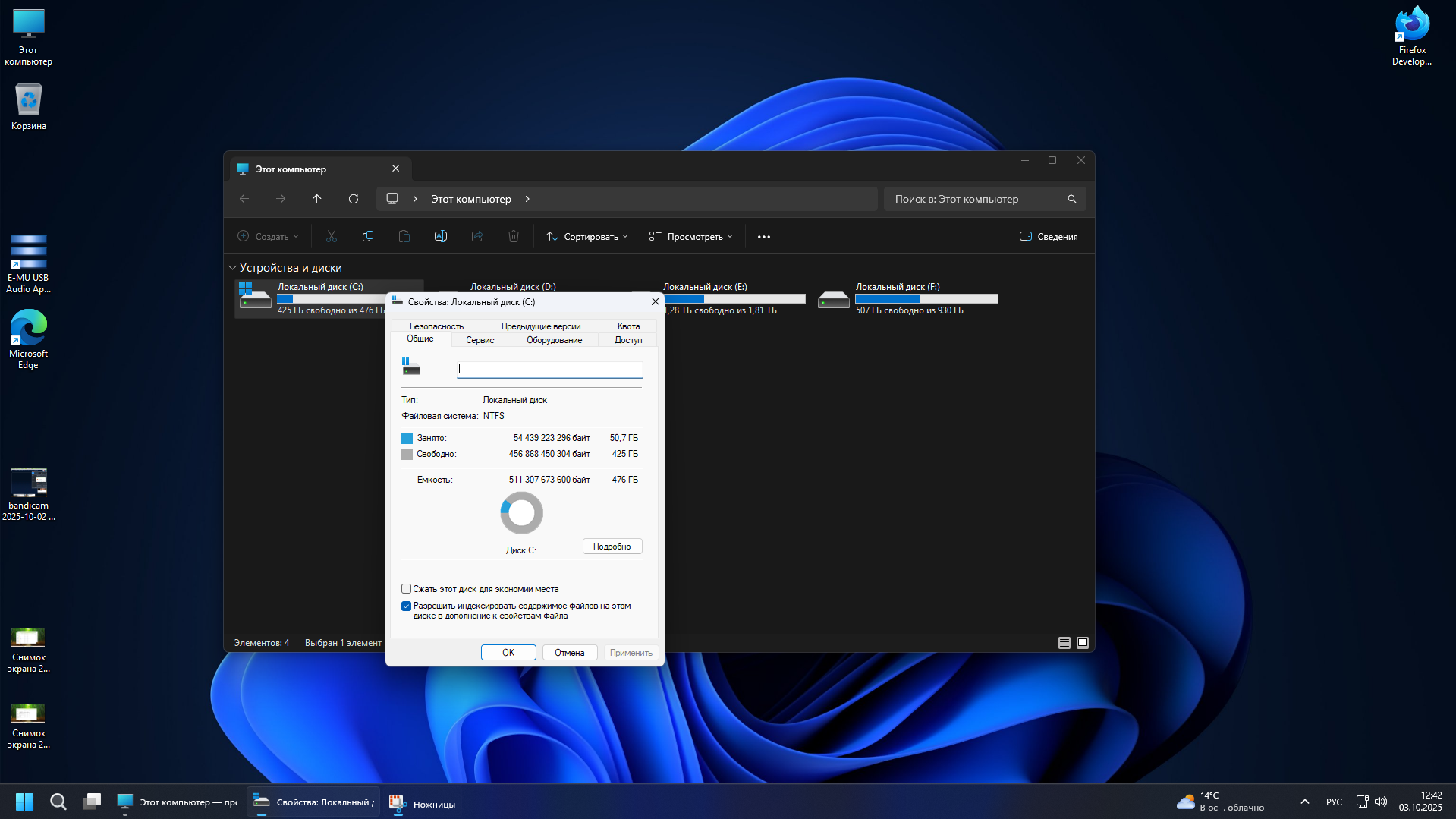Open the three-dots more options menu

point(764,237)
